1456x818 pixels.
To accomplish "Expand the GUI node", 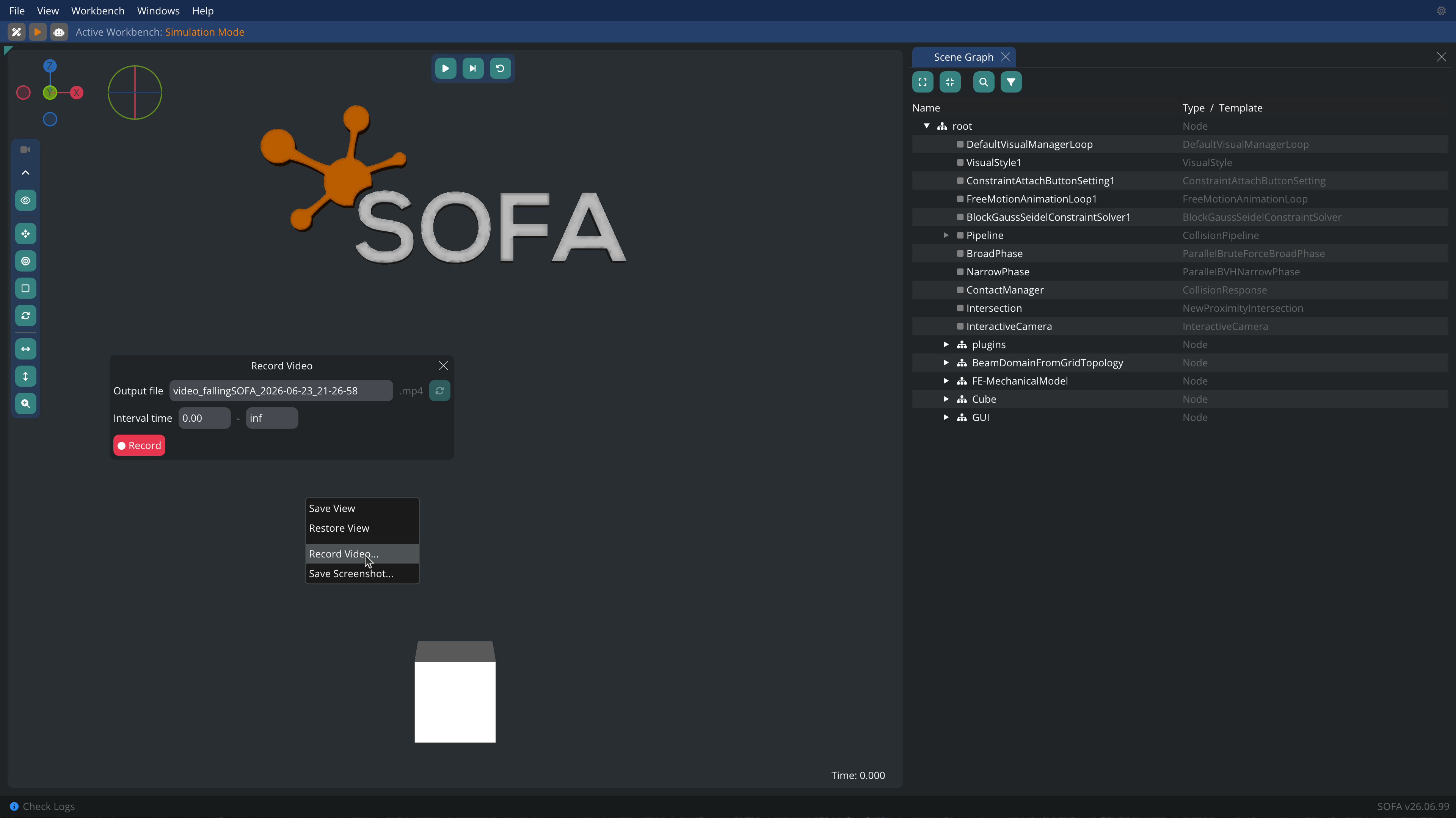I will tap(946, 417).
